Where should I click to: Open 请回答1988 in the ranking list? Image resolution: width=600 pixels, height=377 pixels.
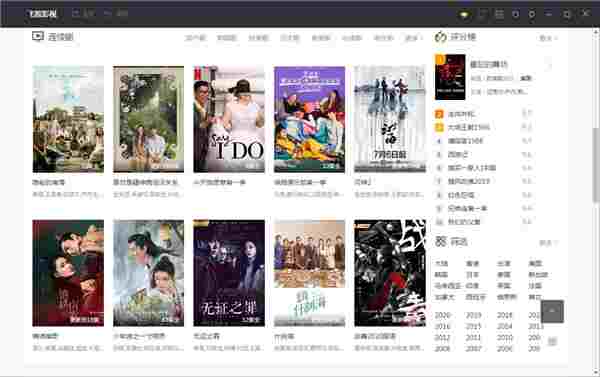pos(465,141)
